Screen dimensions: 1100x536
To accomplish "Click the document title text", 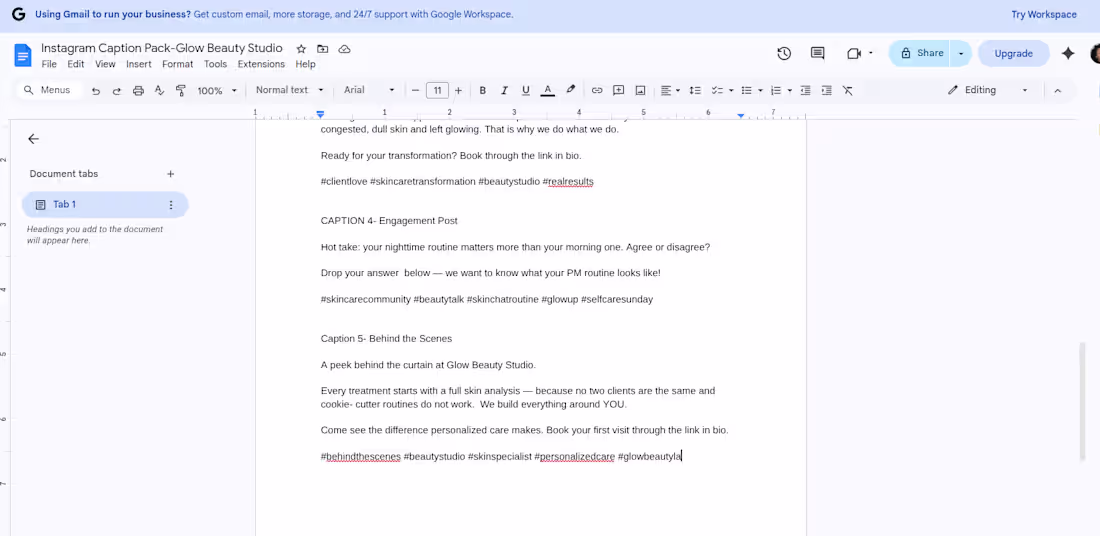I will tap(161, 48).
